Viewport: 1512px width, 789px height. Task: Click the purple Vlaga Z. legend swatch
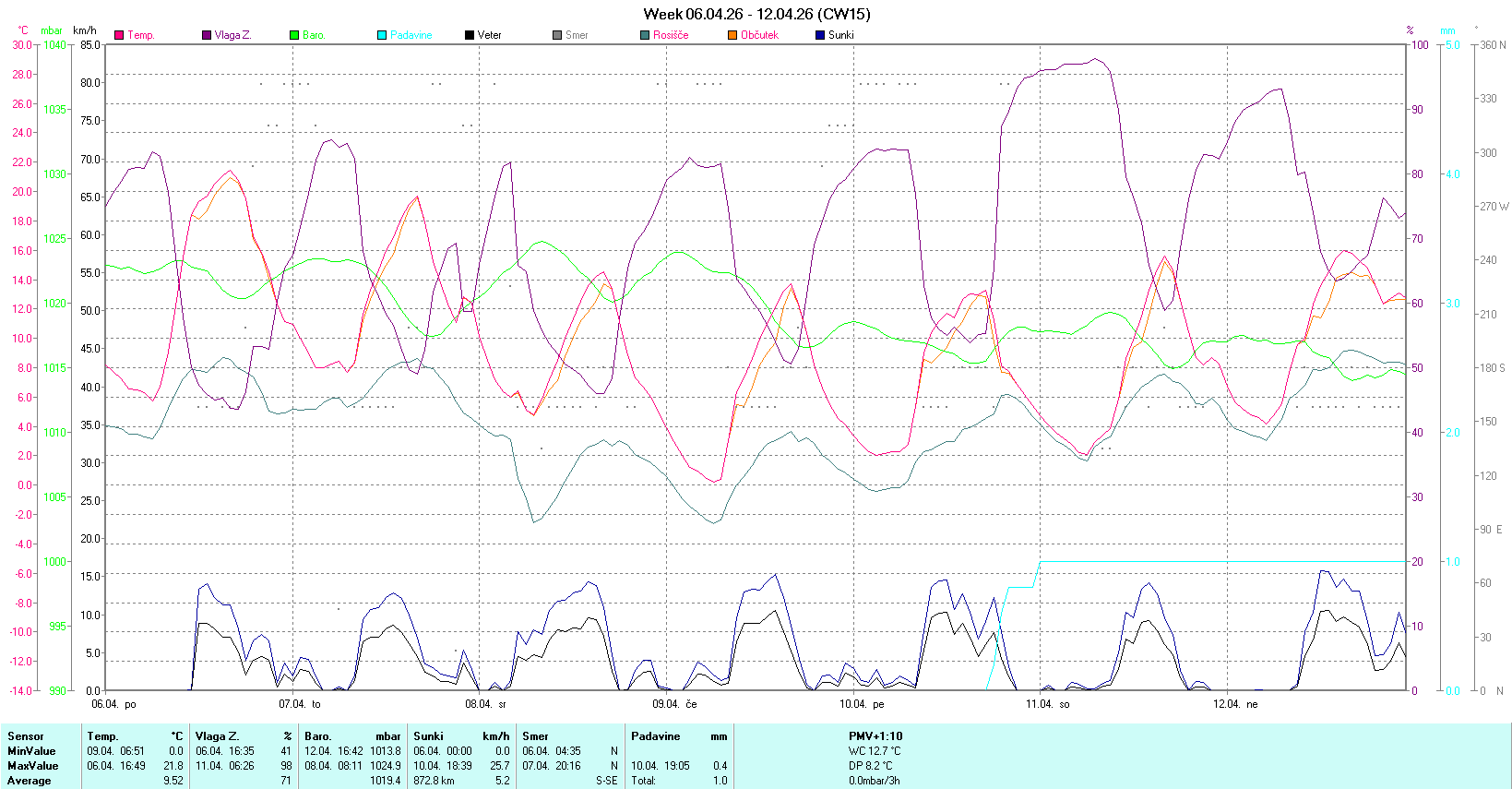point(207,35)
